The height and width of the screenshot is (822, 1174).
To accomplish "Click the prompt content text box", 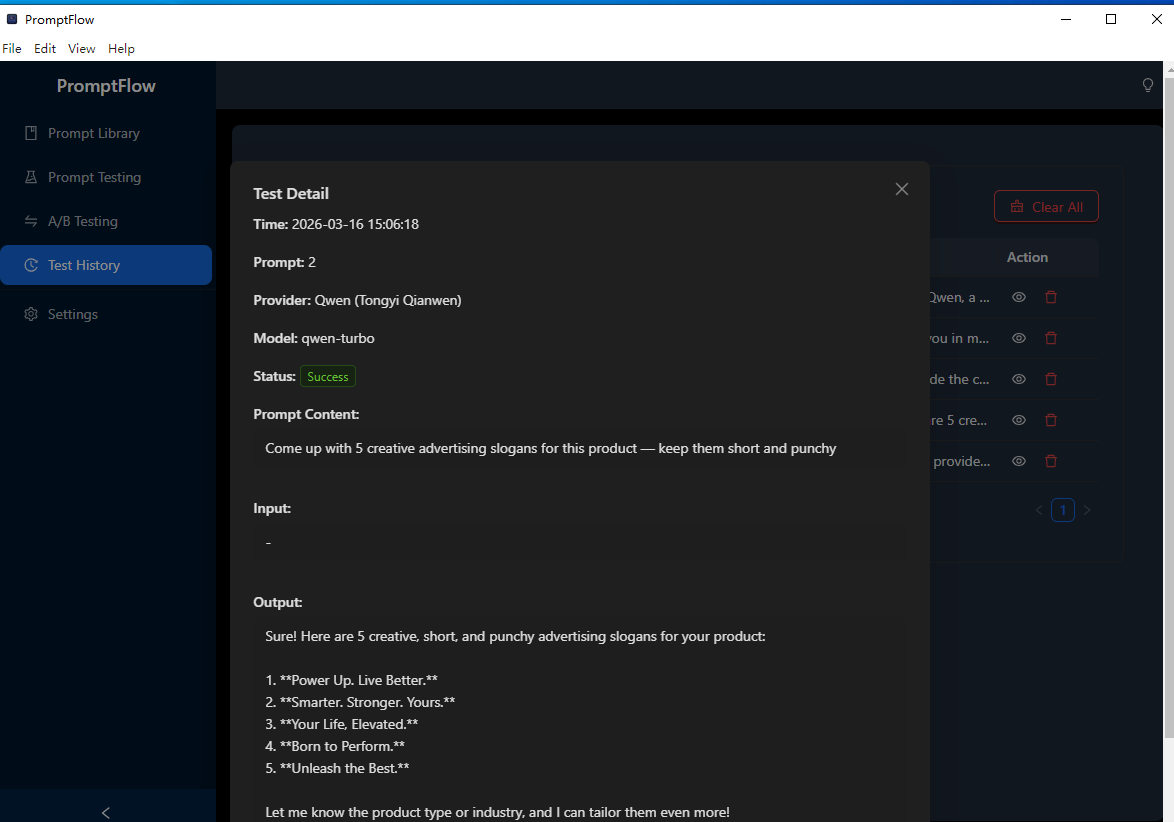I will (x=578, y=448).
